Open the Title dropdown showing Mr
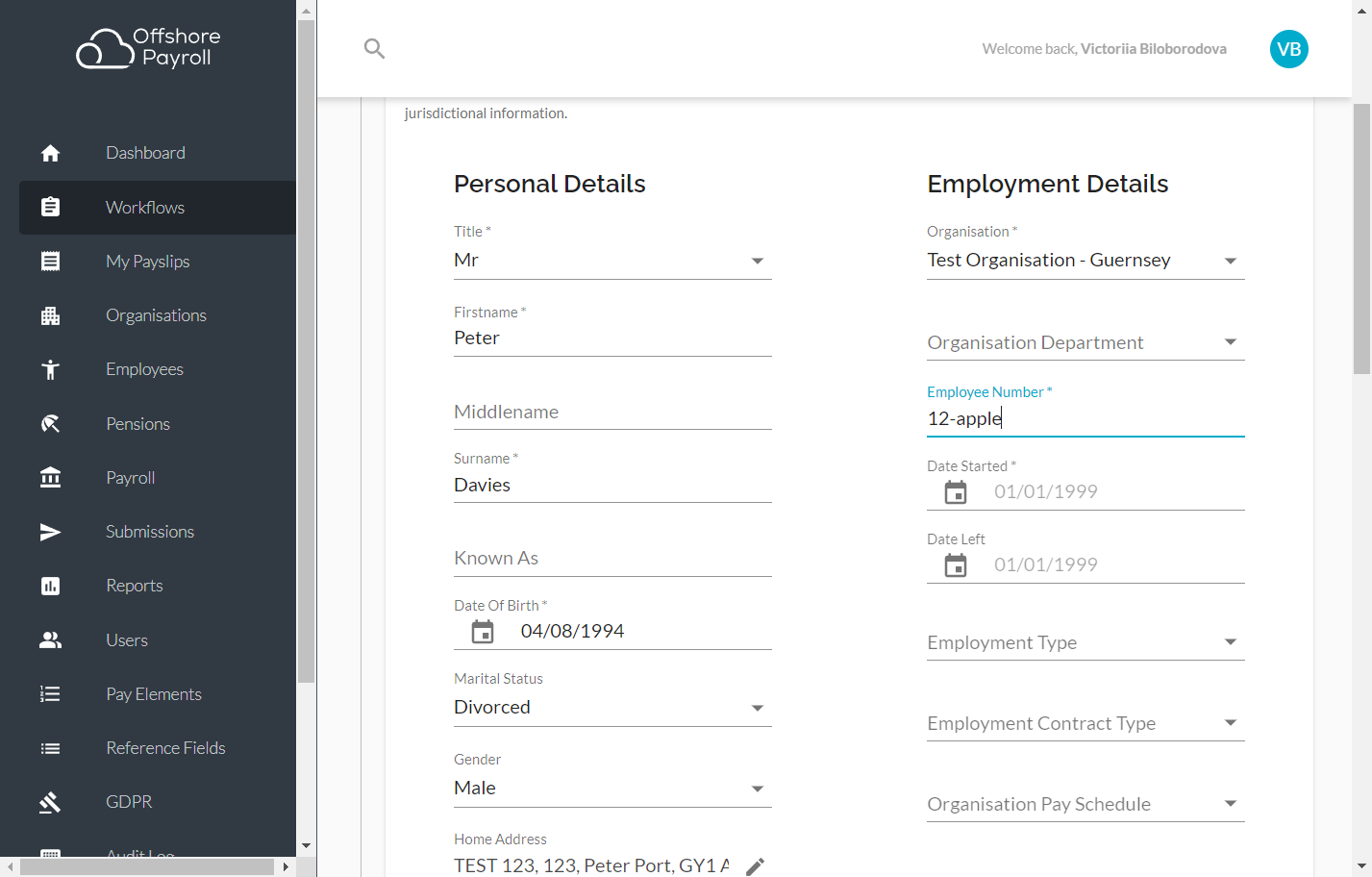 click(612, 261)
